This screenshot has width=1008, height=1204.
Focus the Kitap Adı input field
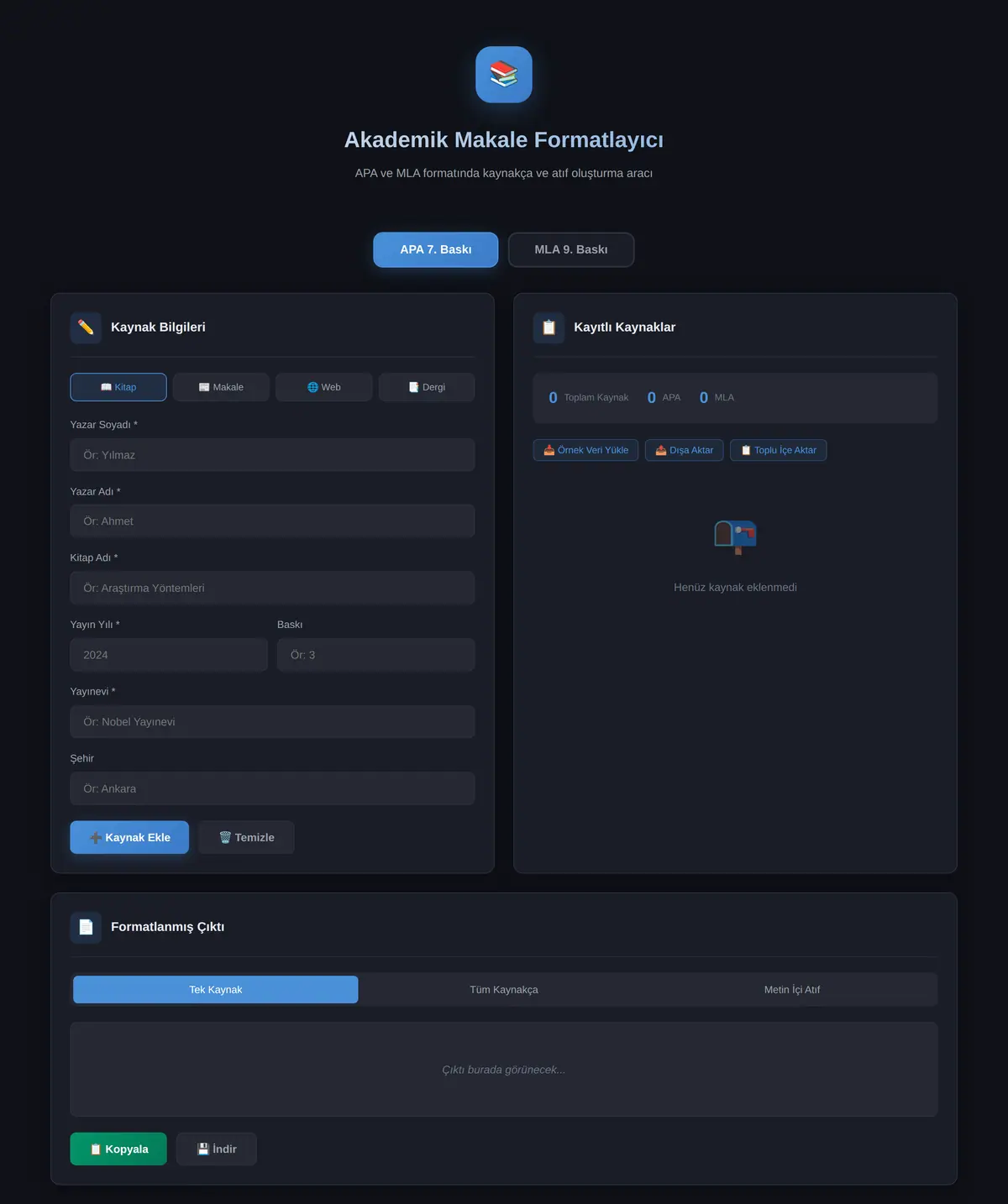point(272,589)
